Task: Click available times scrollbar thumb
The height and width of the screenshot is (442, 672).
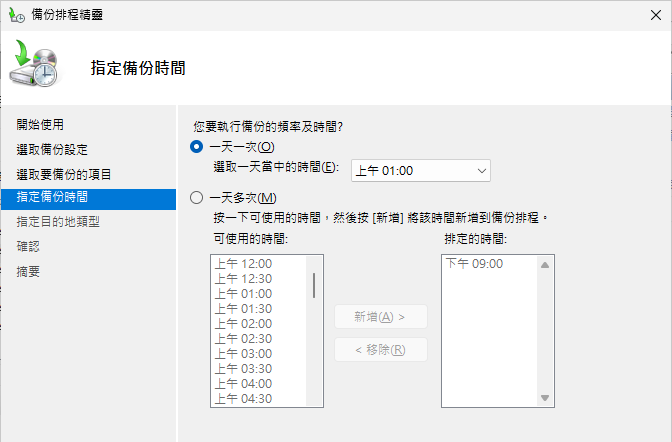Action: (x=315, y=284)
